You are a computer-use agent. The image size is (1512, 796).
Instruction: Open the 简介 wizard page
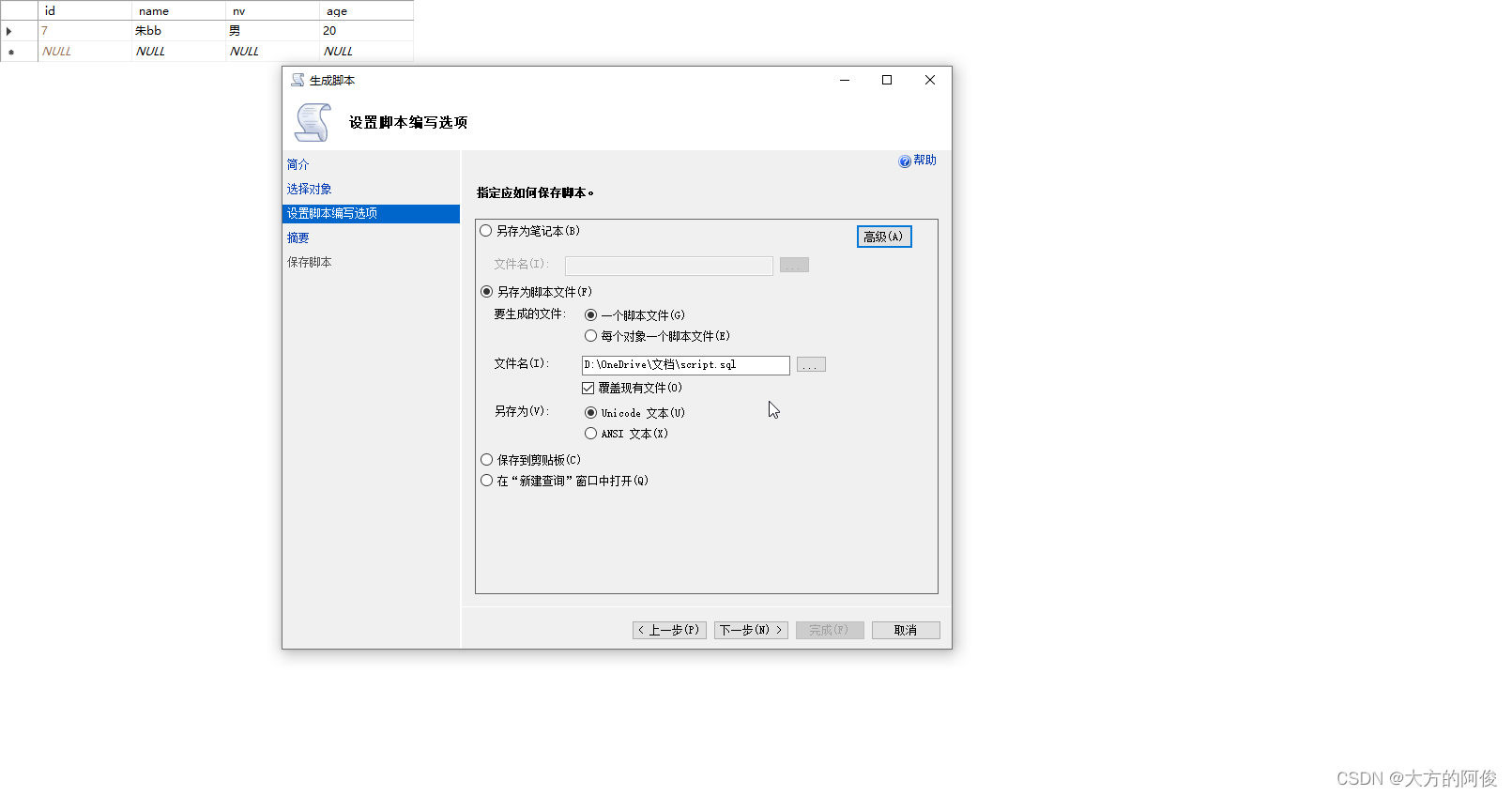click(298, 164)
